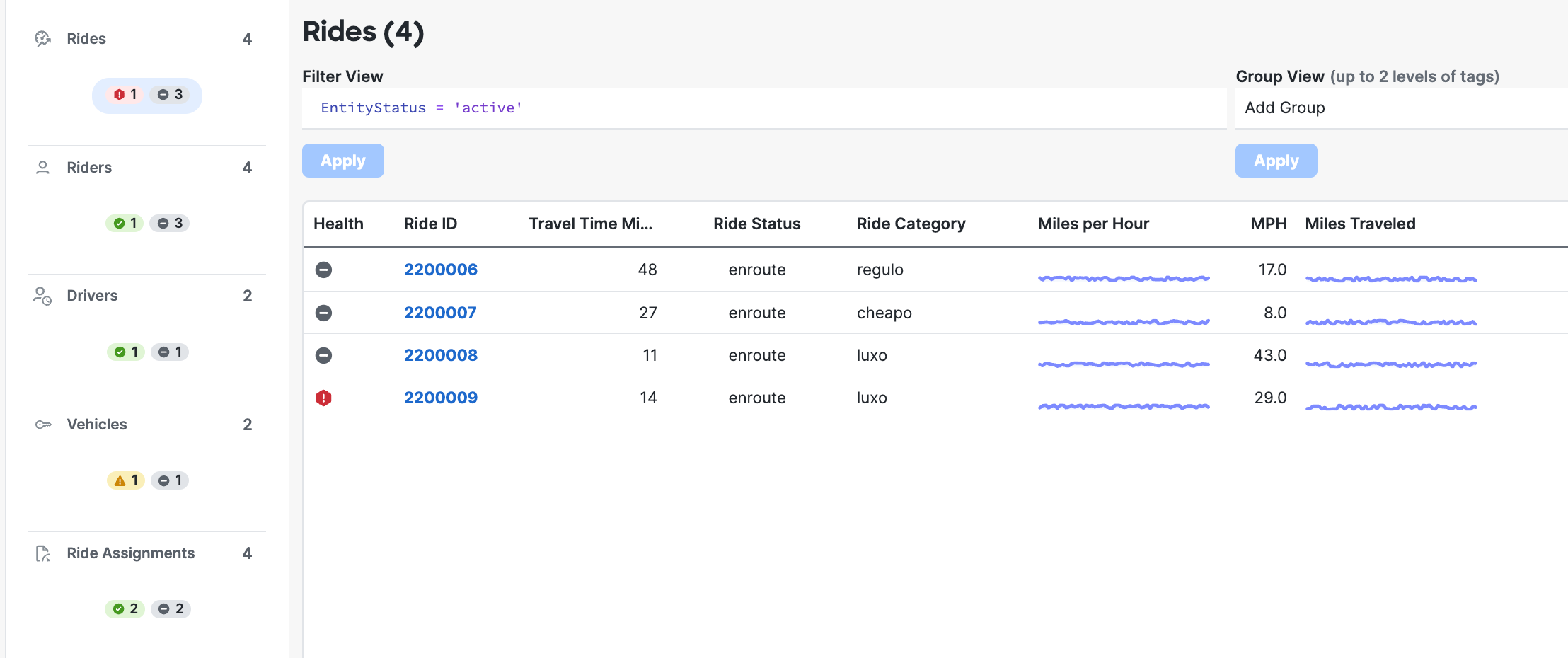
Task: Open the Riders section in sidebar
Action: pos(89,168)
